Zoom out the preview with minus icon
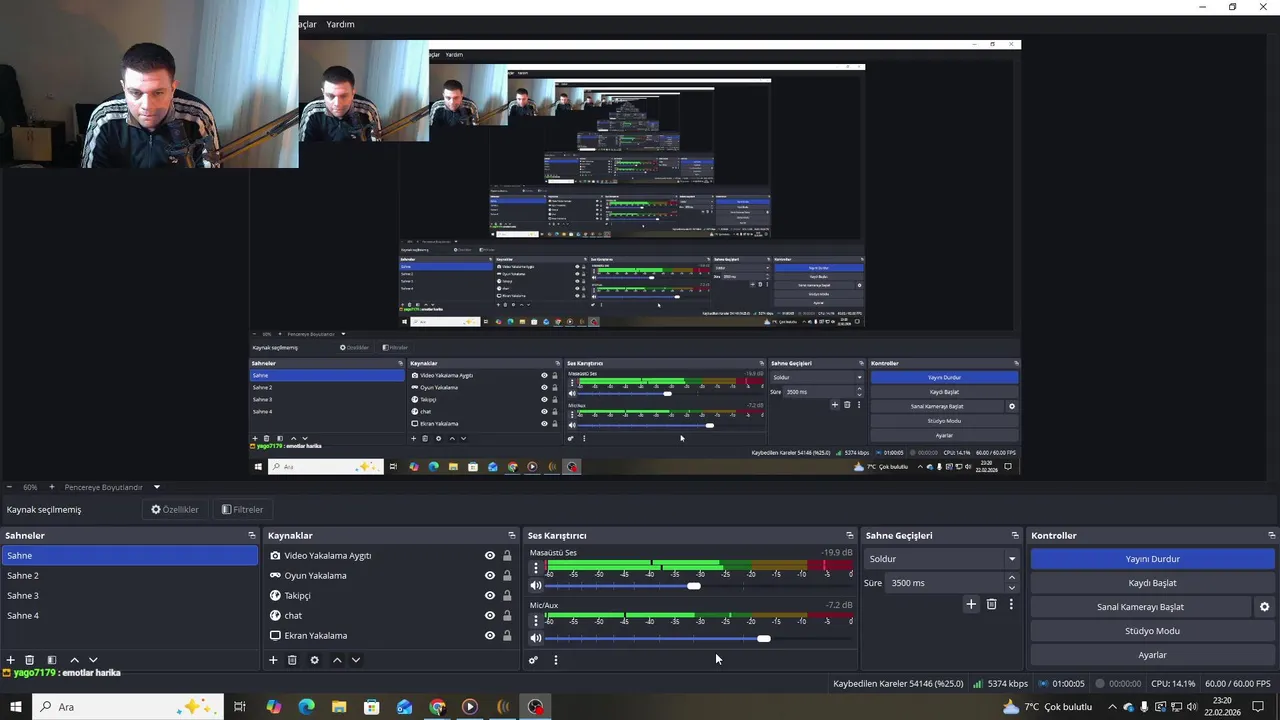Image resolution: width=1280 pixels, height=720 pixels. (9, 487)
